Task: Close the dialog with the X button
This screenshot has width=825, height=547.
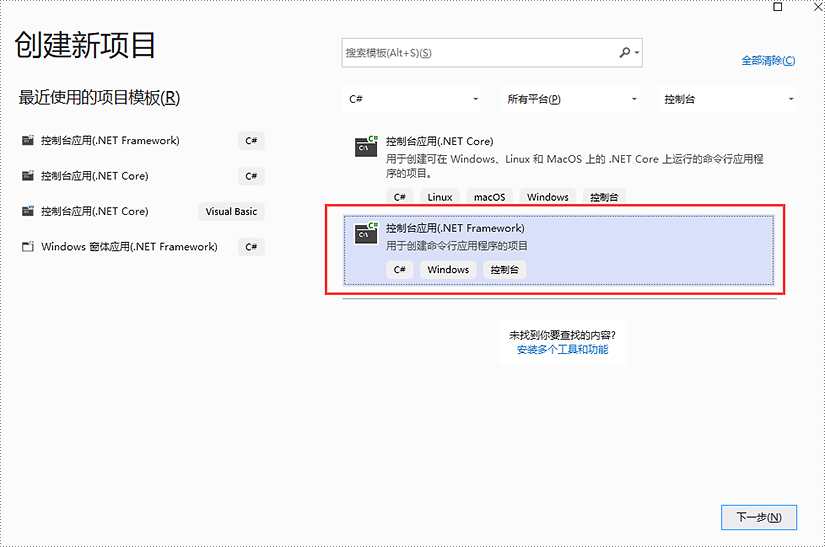Action: (x=819, y=6)
